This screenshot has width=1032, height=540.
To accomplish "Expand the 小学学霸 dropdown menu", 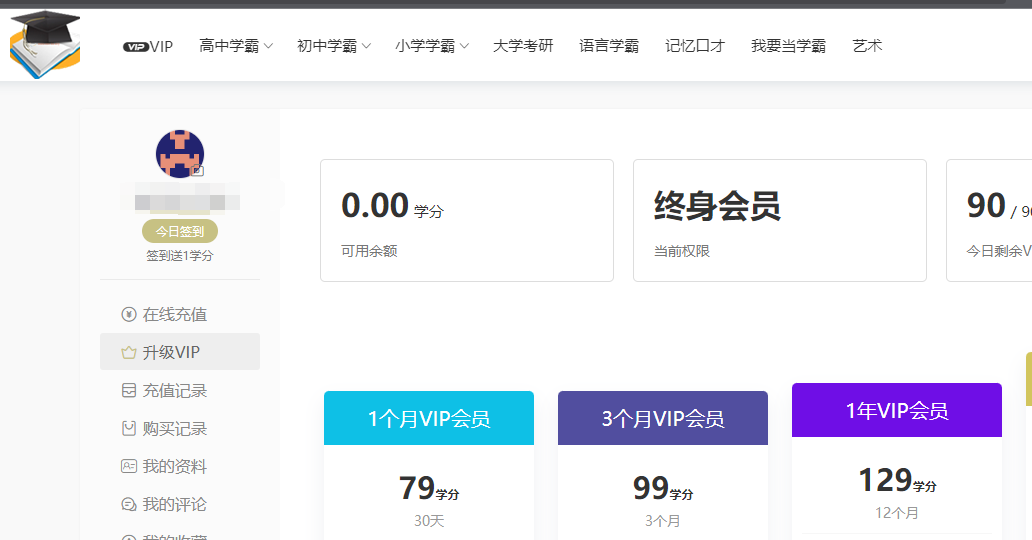I will pyautogui.click(x=432, y=46).
